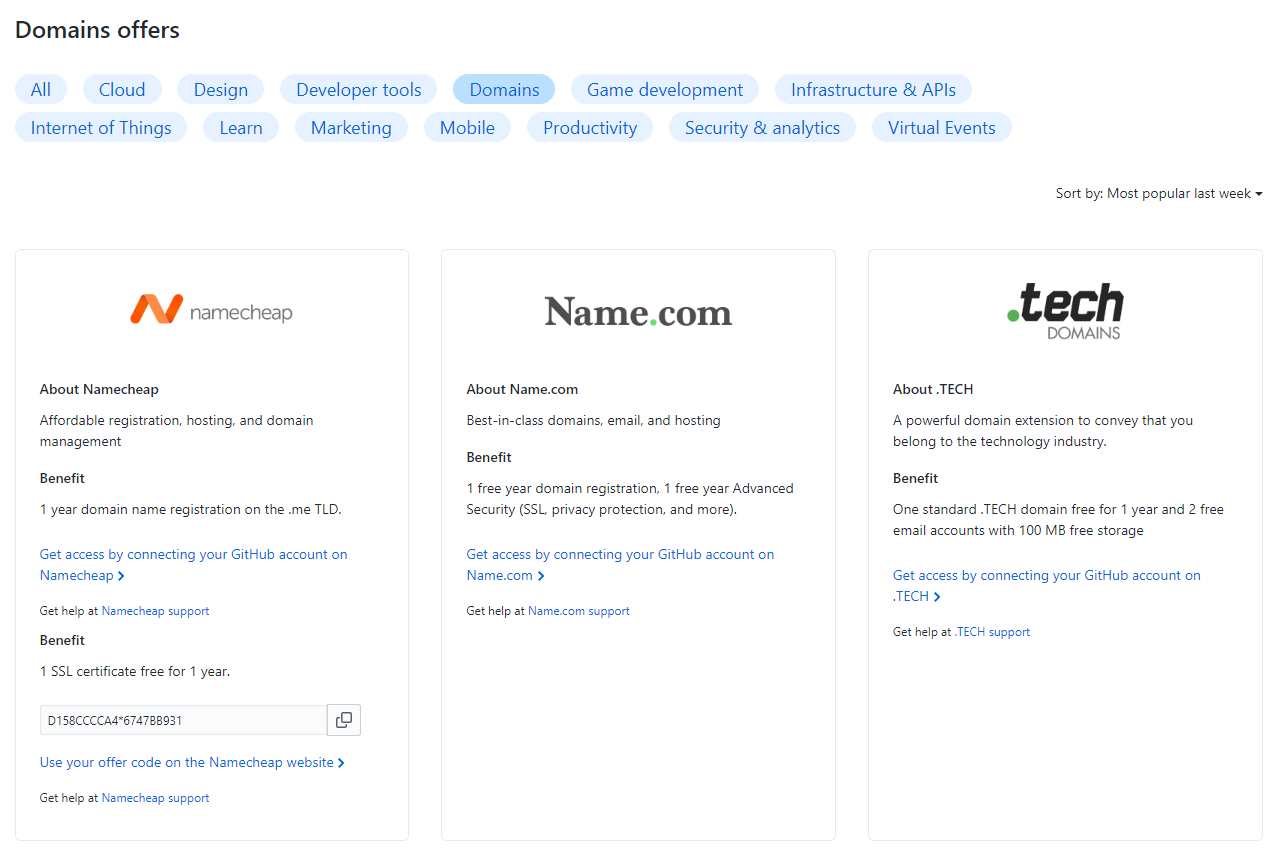Use your offer code on Namecheap website
This screenshot has height=858, width=1283.
tap(192, 763)
